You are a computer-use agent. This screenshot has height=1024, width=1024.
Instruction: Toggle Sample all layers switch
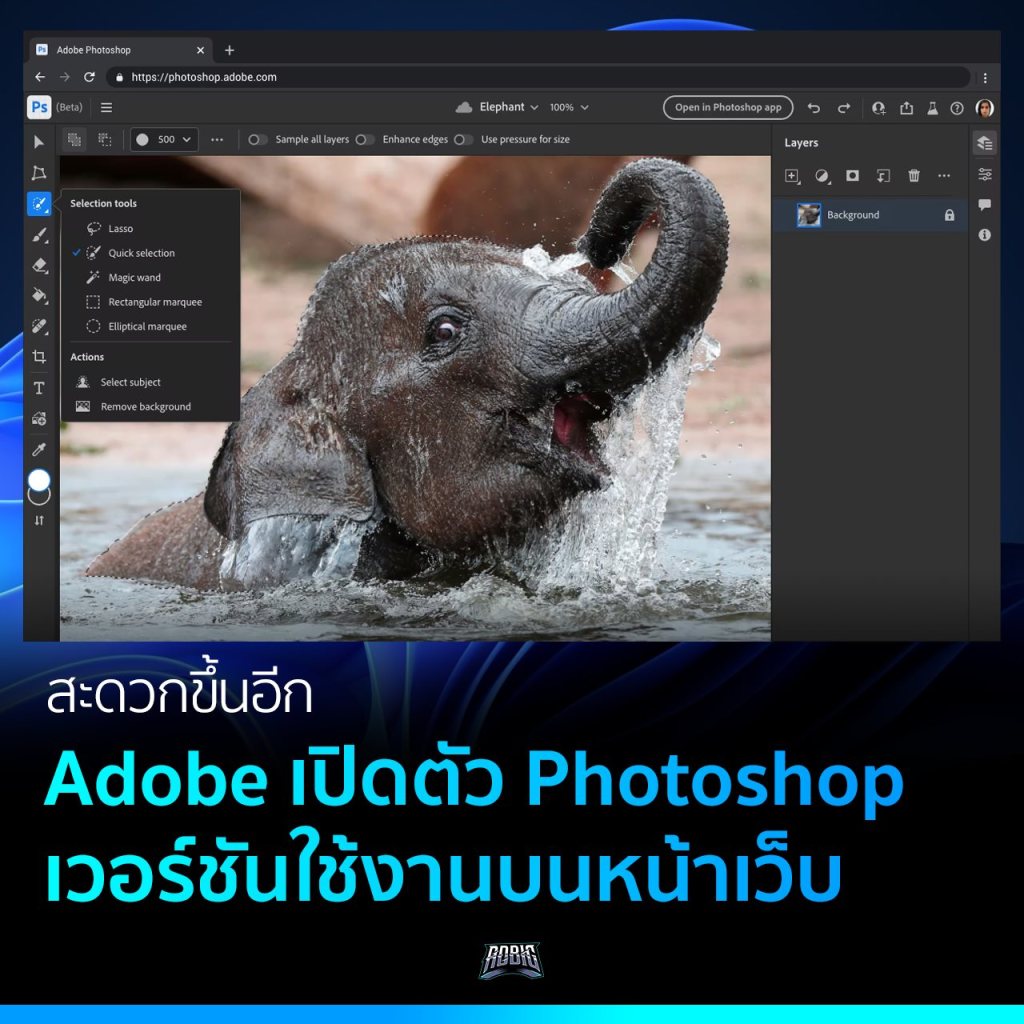pos(257,140)
